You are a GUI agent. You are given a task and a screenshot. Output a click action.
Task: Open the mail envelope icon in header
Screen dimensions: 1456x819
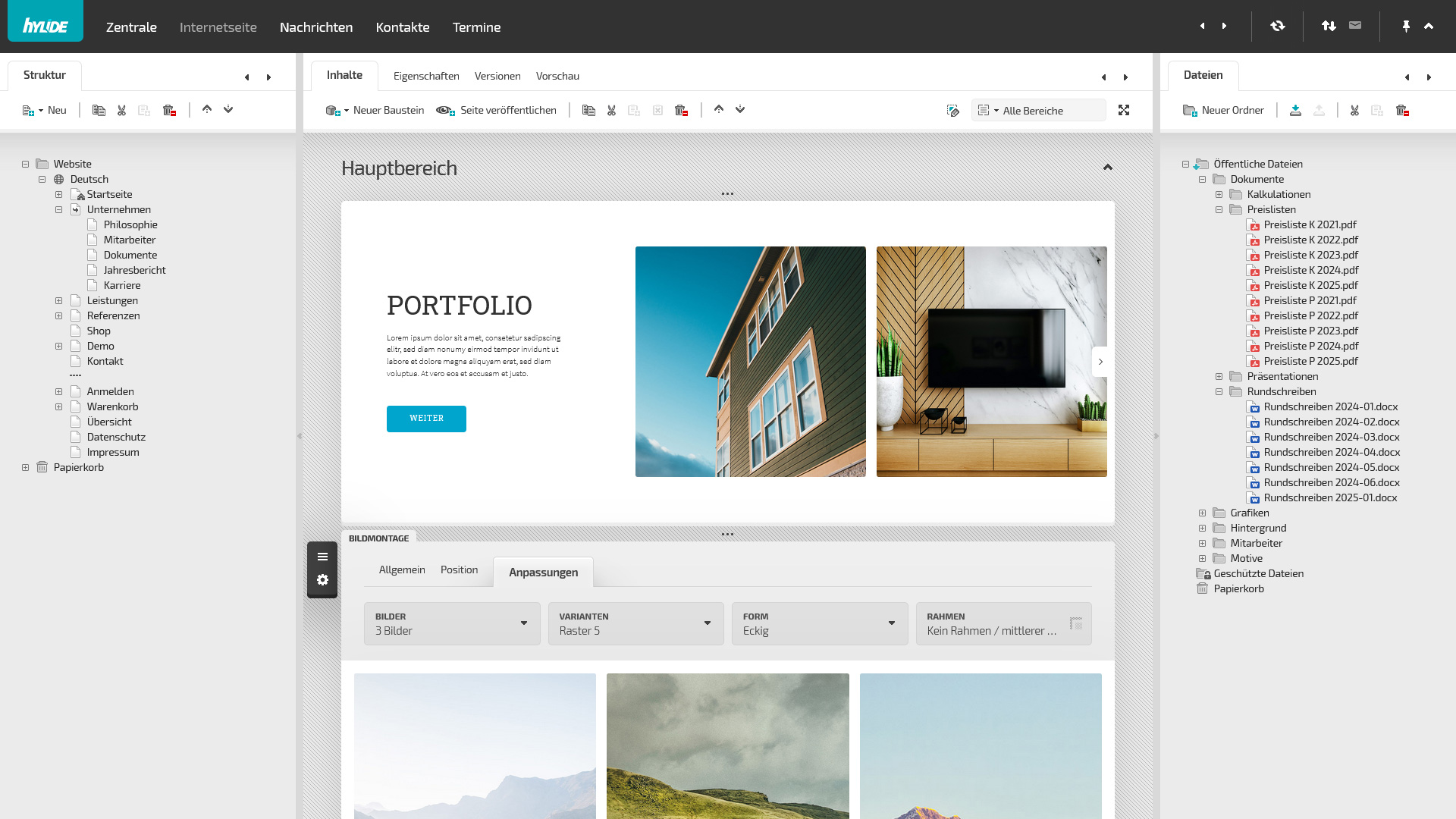[x=1355, y=26]
